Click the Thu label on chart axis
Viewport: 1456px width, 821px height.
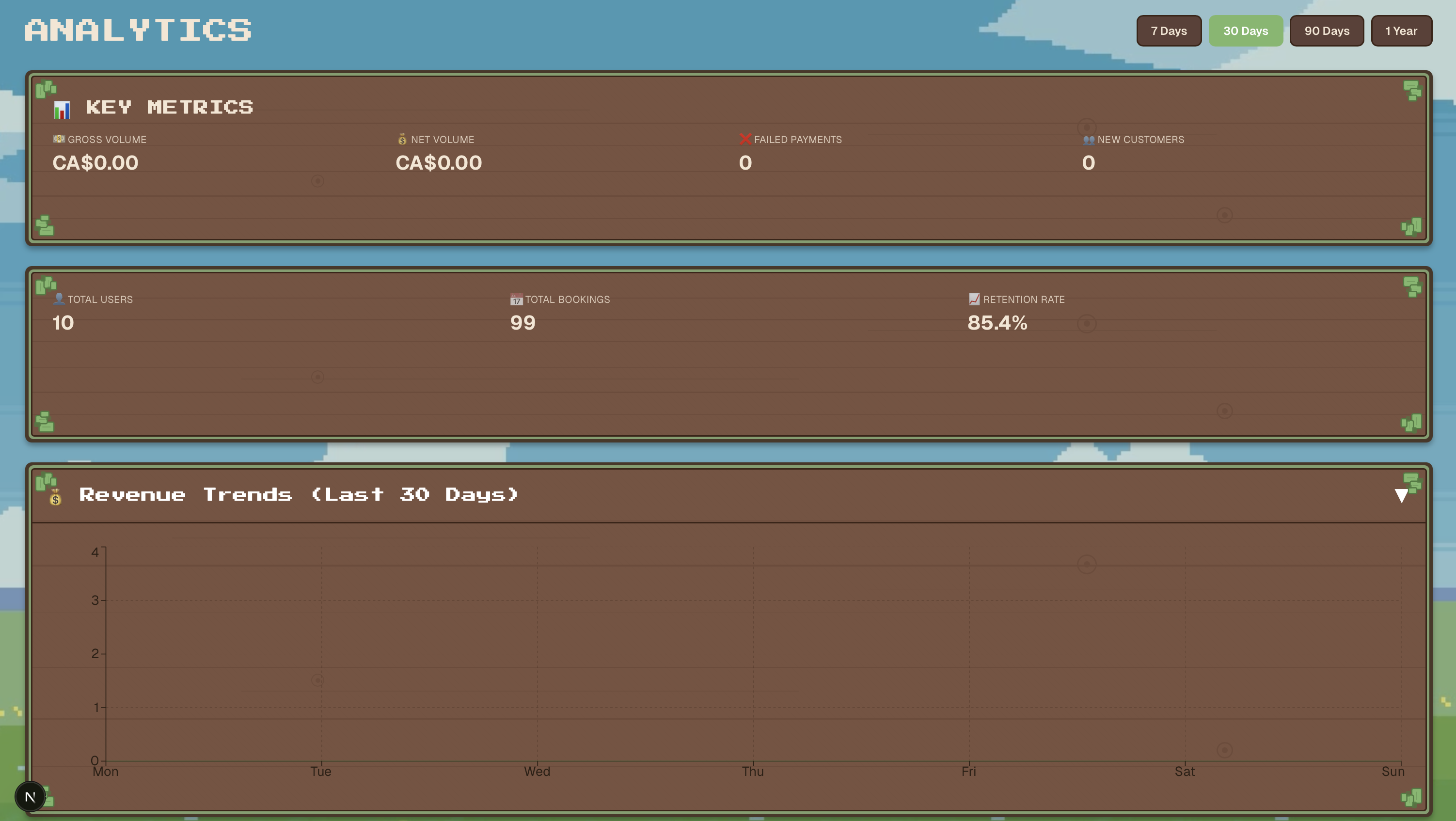pyautogui.click(x=753, y=771)
